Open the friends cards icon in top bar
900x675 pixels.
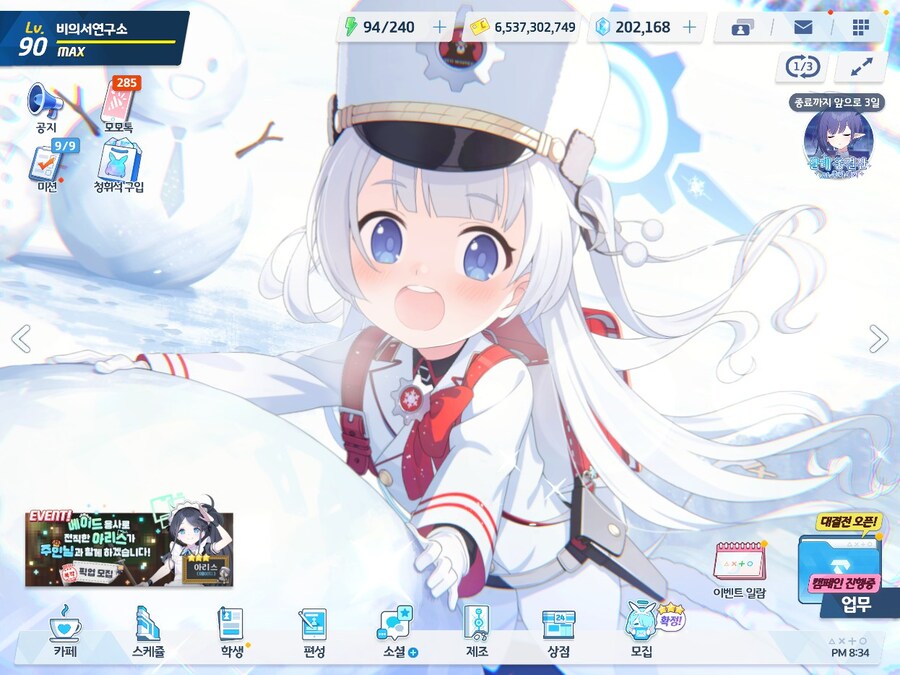(x=743, y=27)
